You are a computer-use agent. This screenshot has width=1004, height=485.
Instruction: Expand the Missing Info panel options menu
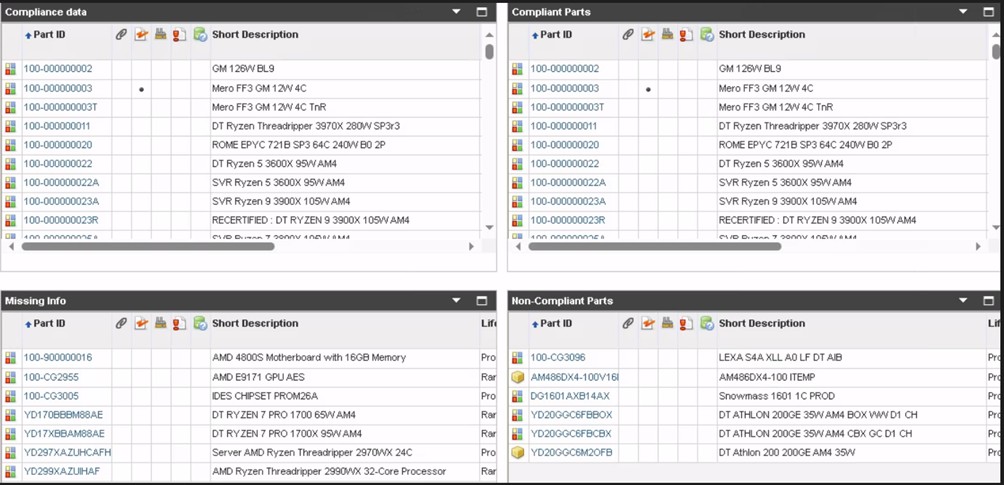click(457, 300)
